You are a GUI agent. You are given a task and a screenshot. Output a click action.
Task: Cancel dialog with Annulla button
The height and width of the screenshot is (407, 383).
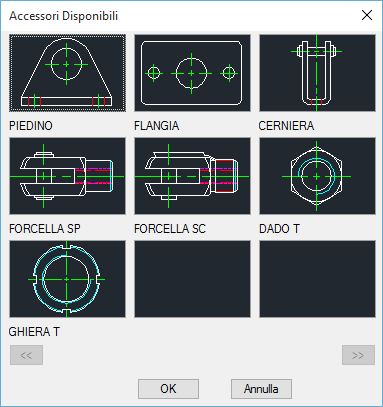pyautogui.click(x=261, y=389)
